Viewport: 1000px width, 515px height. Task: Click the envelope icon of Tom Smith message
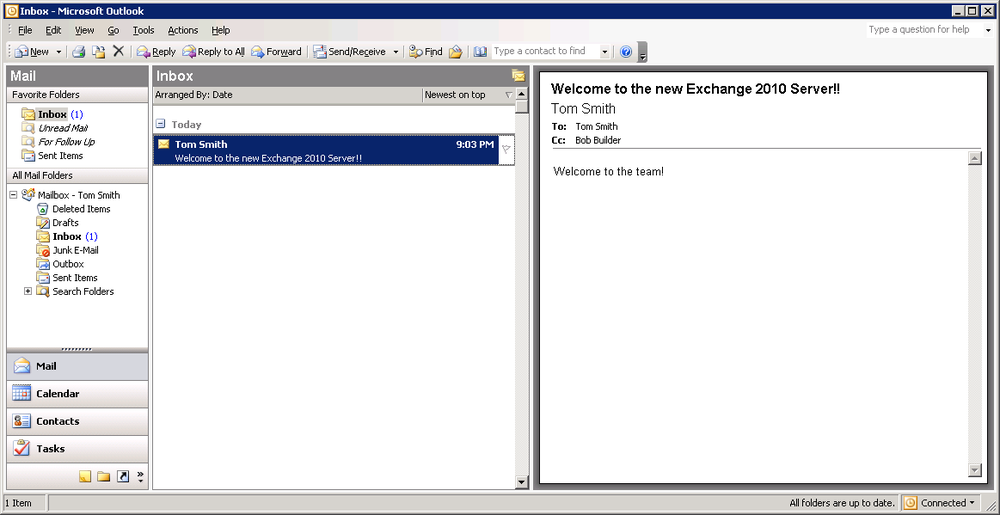point(164,144)
